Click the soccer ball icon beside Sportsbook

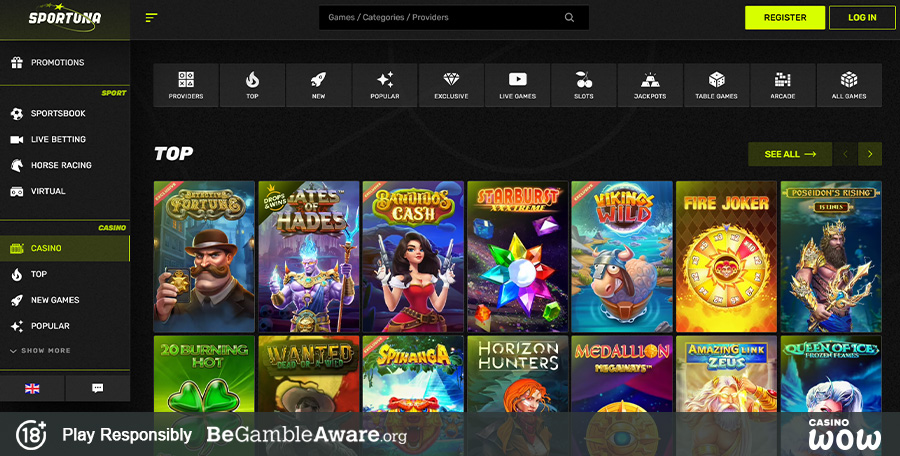[17, 114]
